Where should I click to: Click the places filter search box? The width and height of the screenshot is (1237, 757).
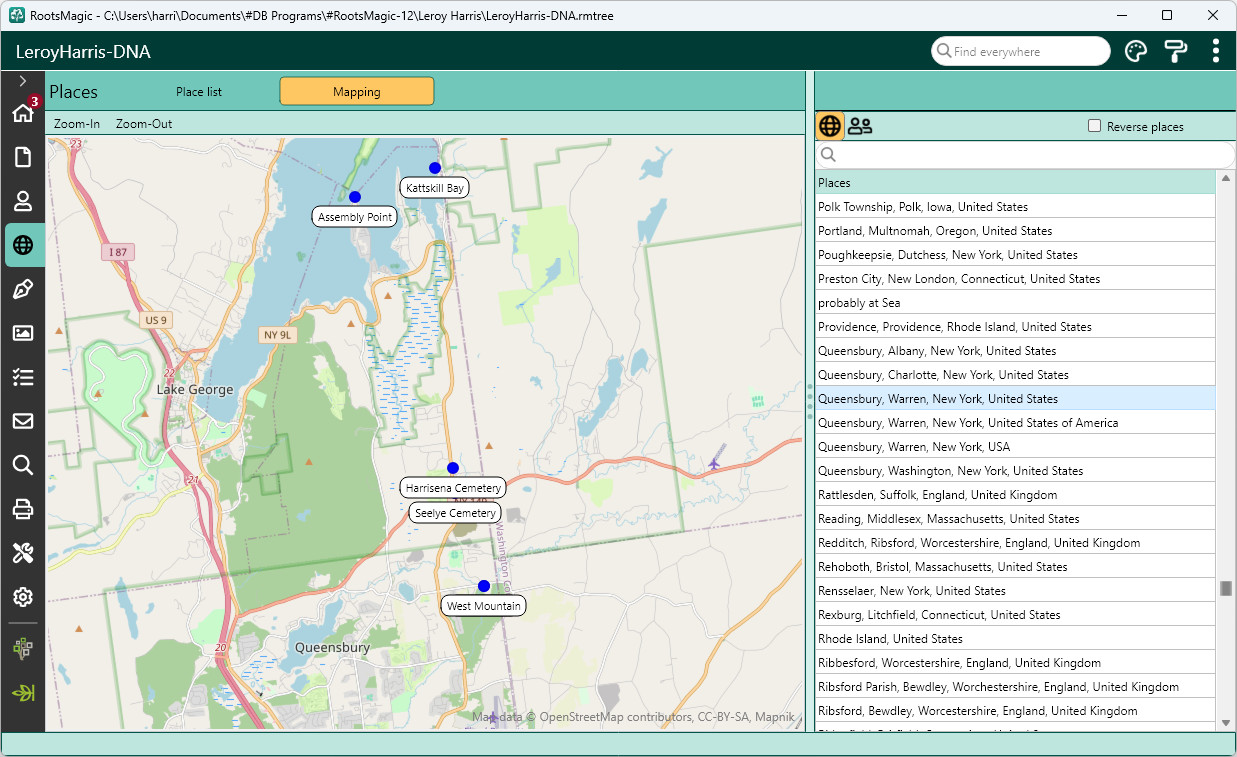point(1025,155)
